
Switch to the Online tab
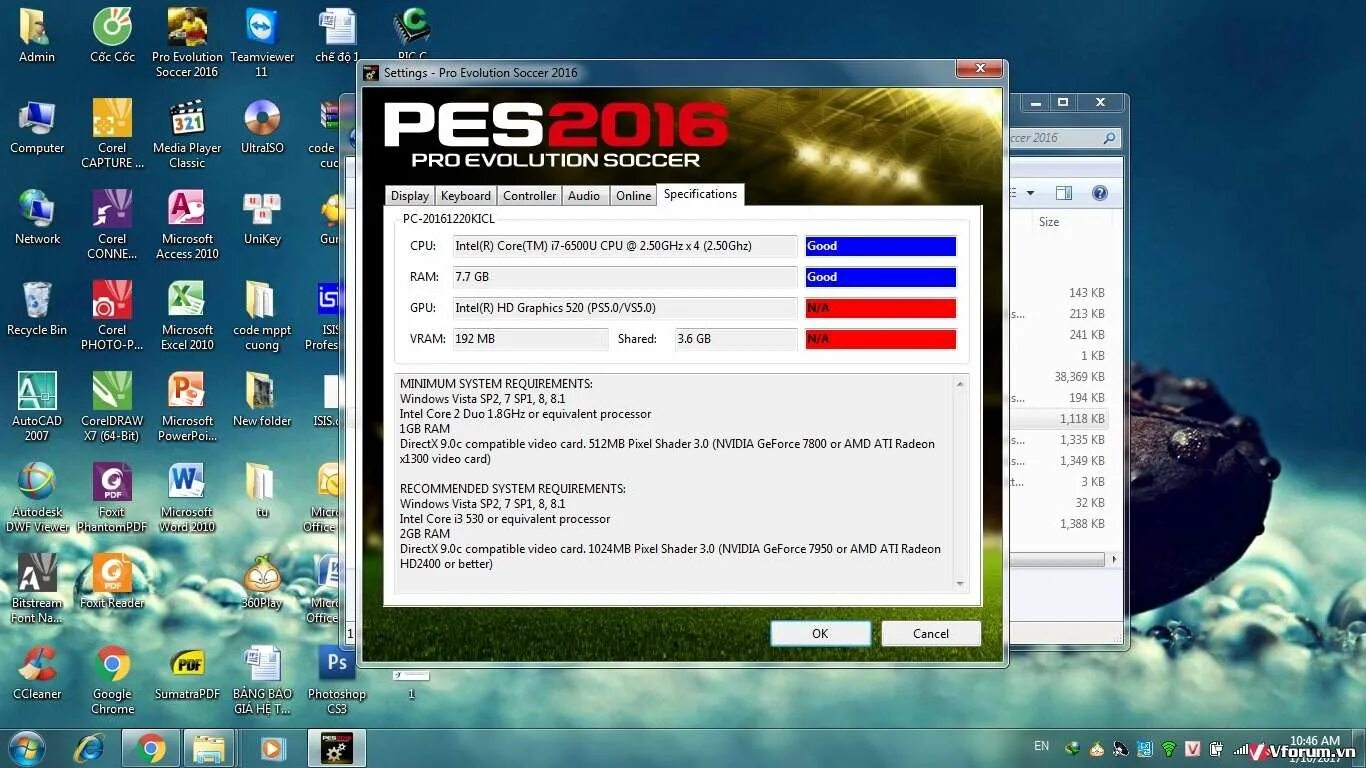tap(633, 196)
